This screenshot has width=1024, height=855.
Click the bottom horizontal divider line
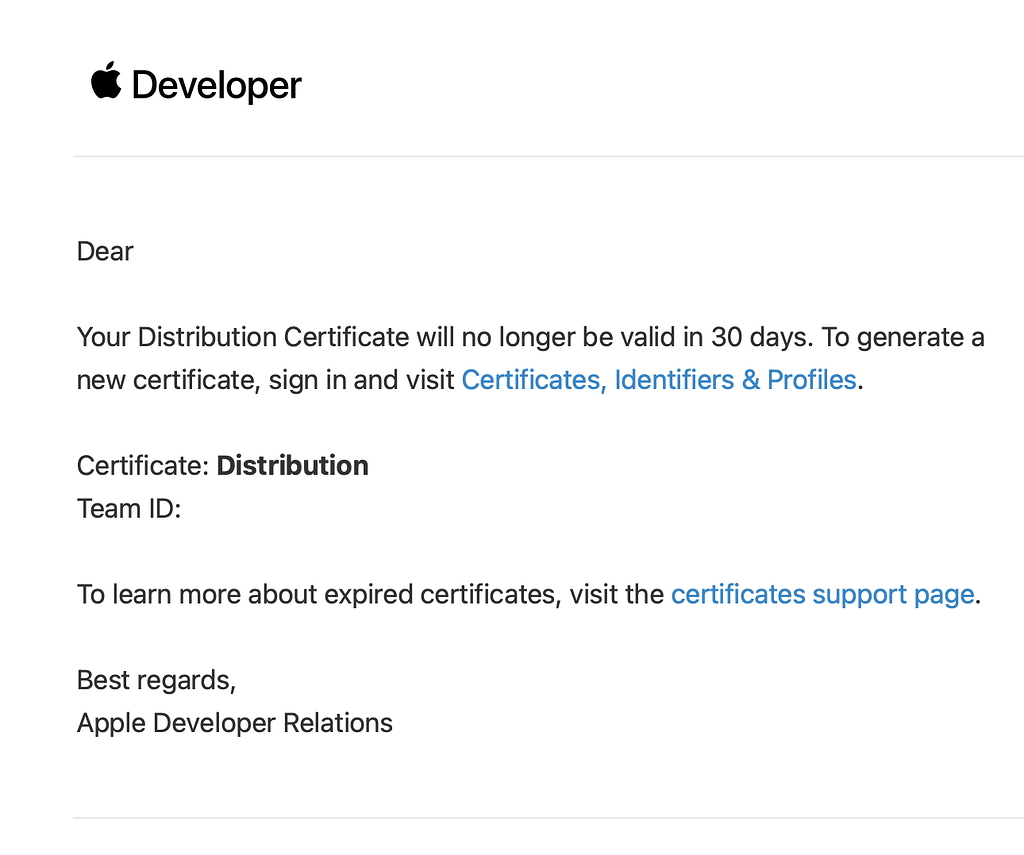[x=548, y=817]
